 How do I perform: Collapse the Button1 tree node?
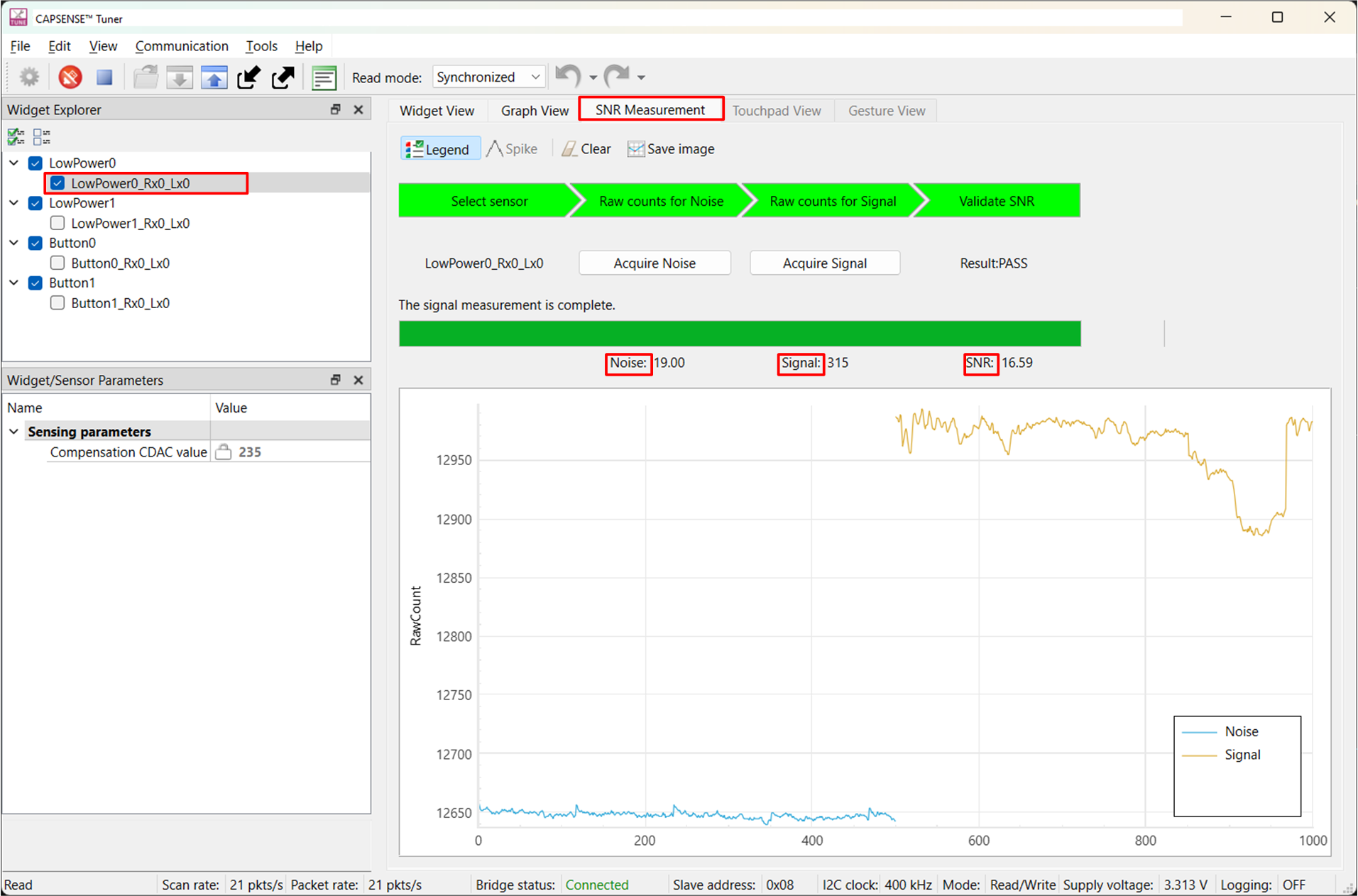(13, 282)
